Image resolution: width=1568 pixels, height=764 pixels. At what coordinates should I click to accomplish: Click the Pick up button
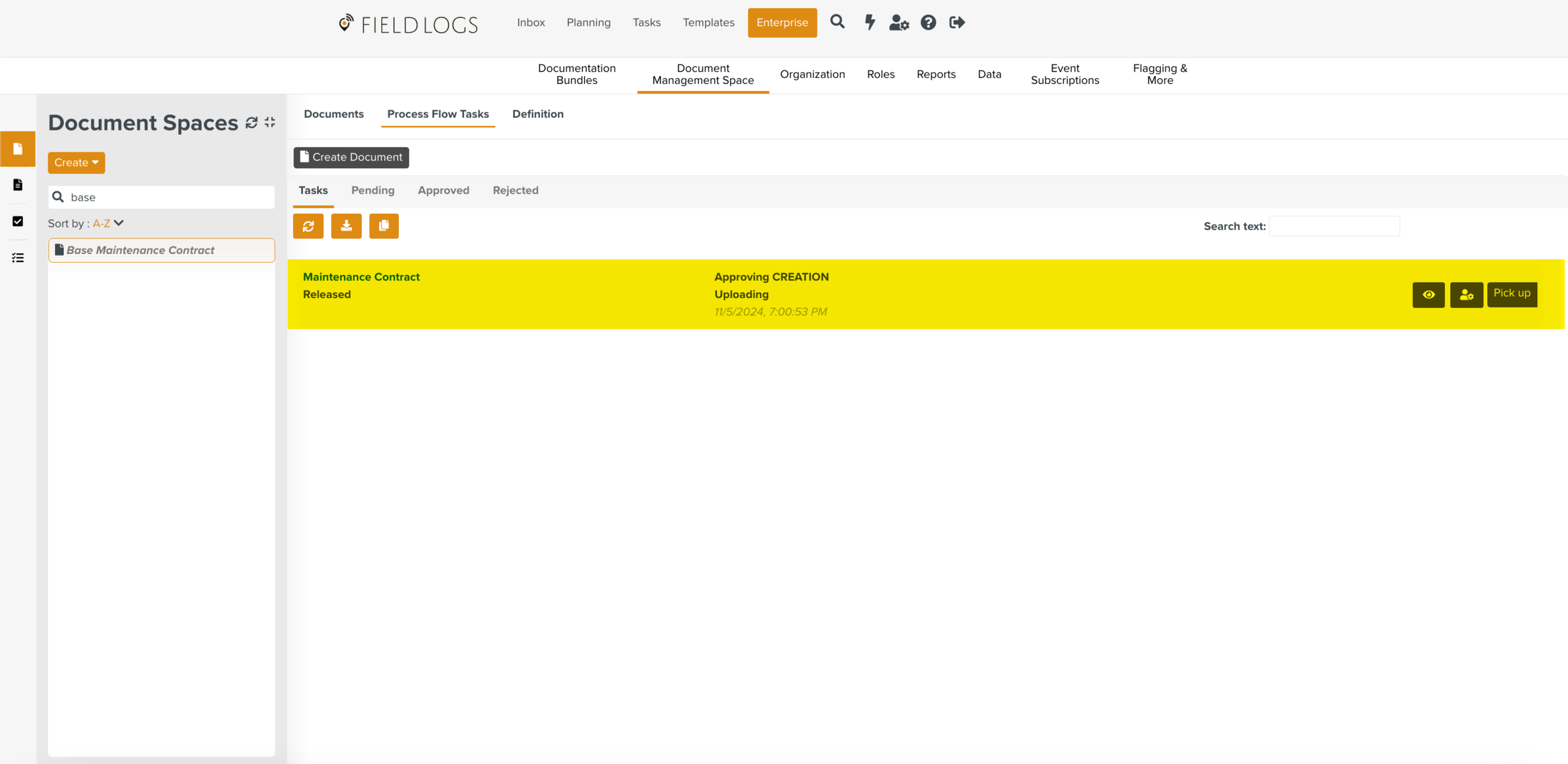coord(1512,294)
